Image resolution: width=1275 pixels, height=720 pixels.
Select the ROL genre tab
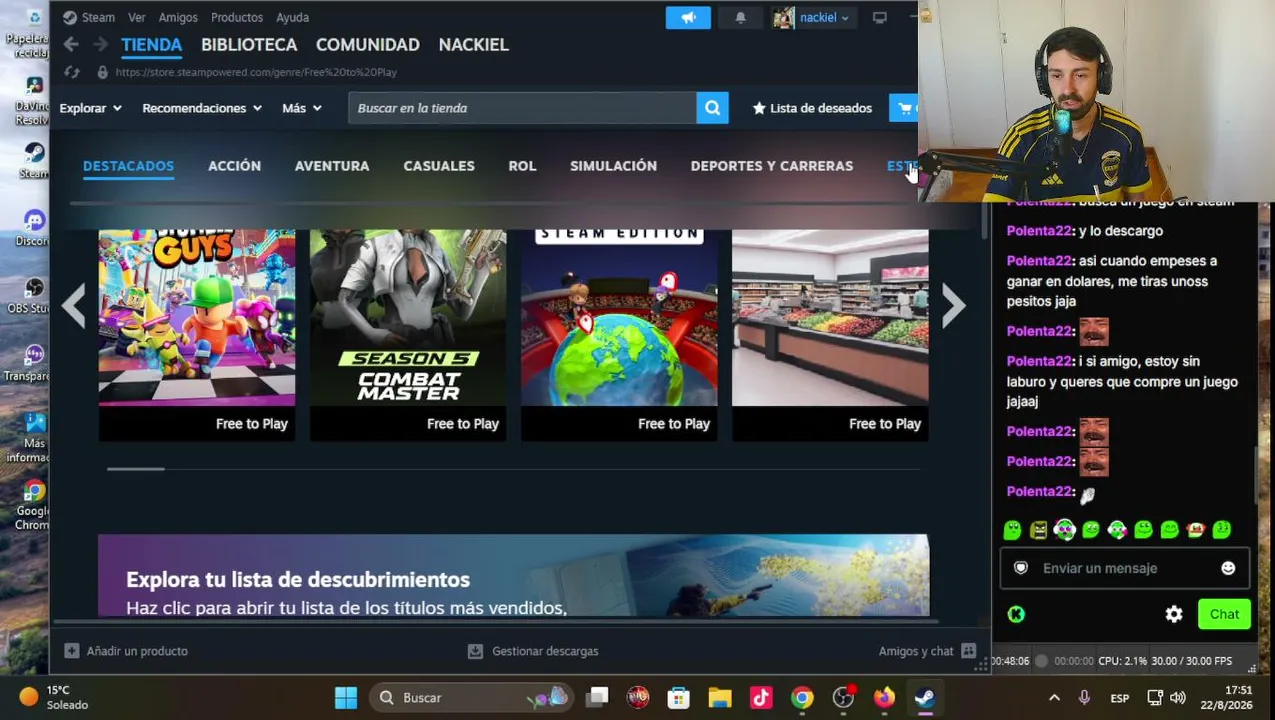pyautogui.click(x=522, y=166)
